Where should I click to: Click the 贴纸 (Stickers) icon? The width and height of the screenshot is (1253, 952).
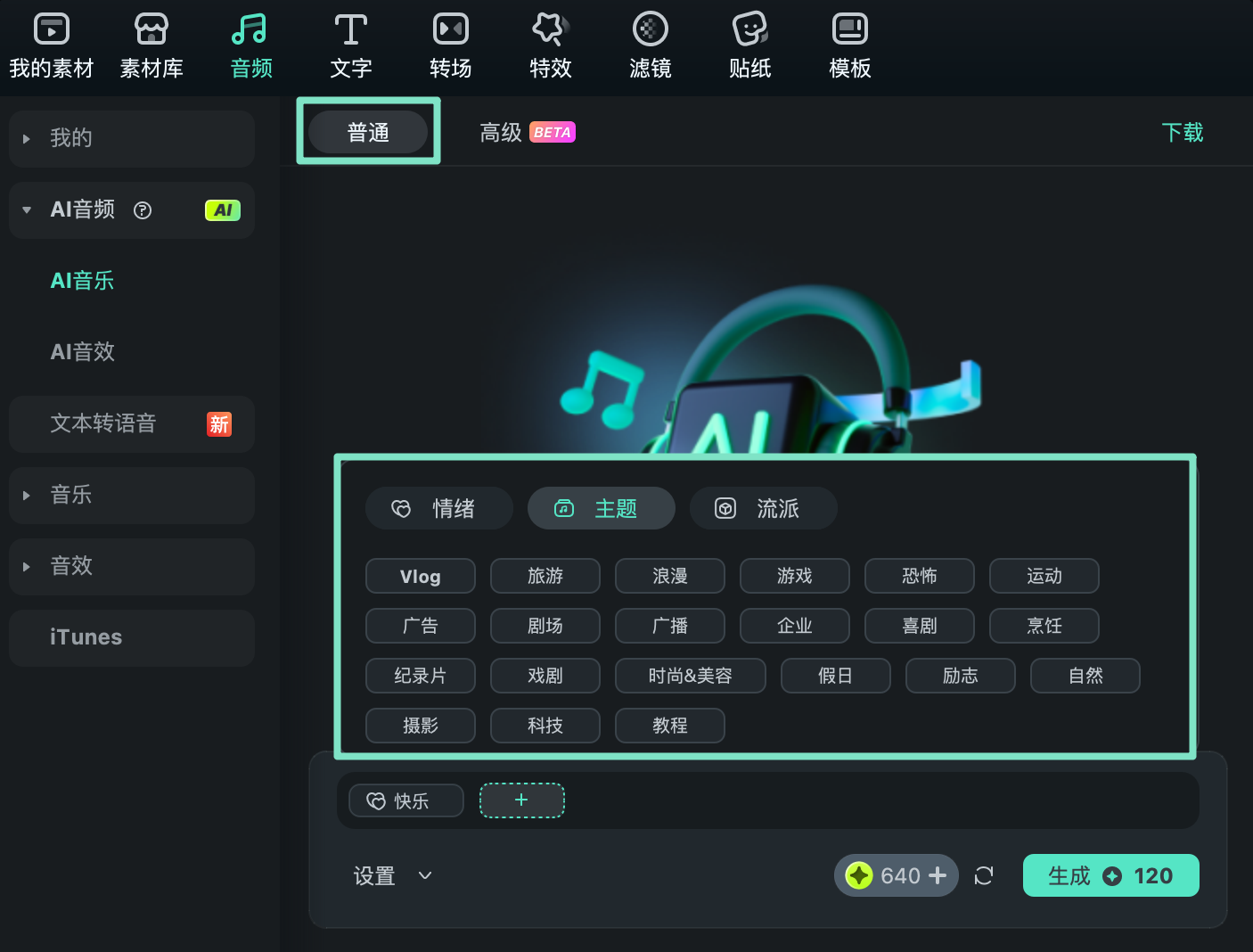(x=749, y=45)
